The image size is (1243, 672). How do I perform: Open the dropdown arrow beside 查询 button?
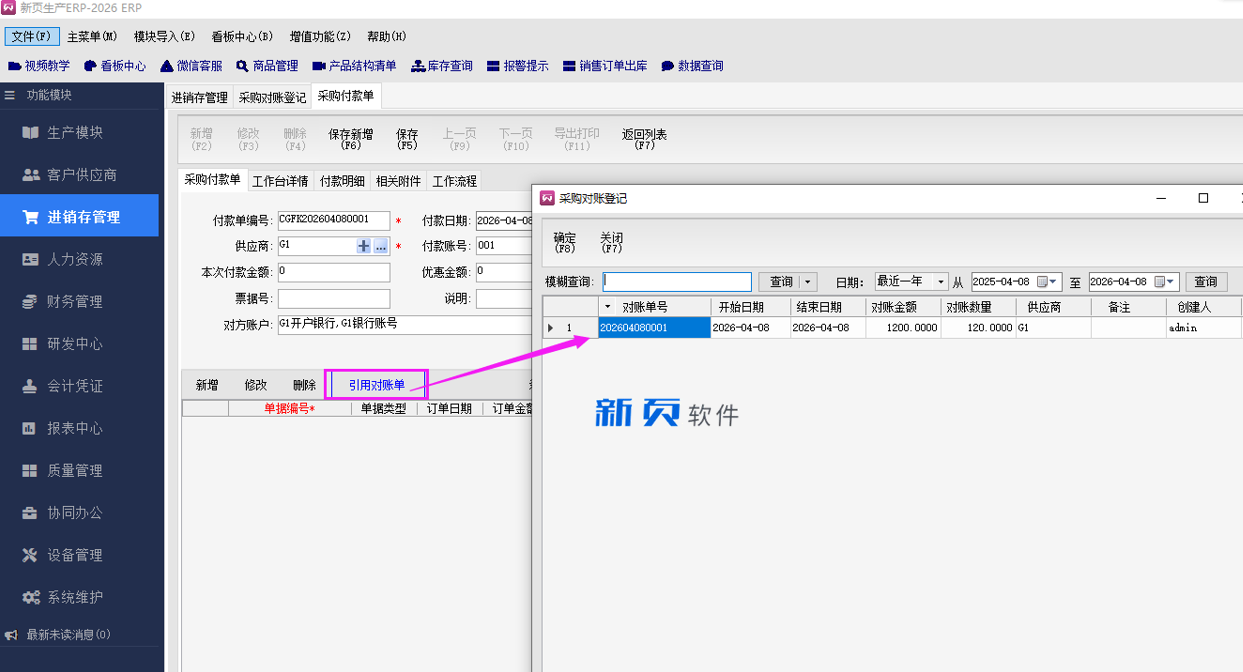(x=809, y=282)
